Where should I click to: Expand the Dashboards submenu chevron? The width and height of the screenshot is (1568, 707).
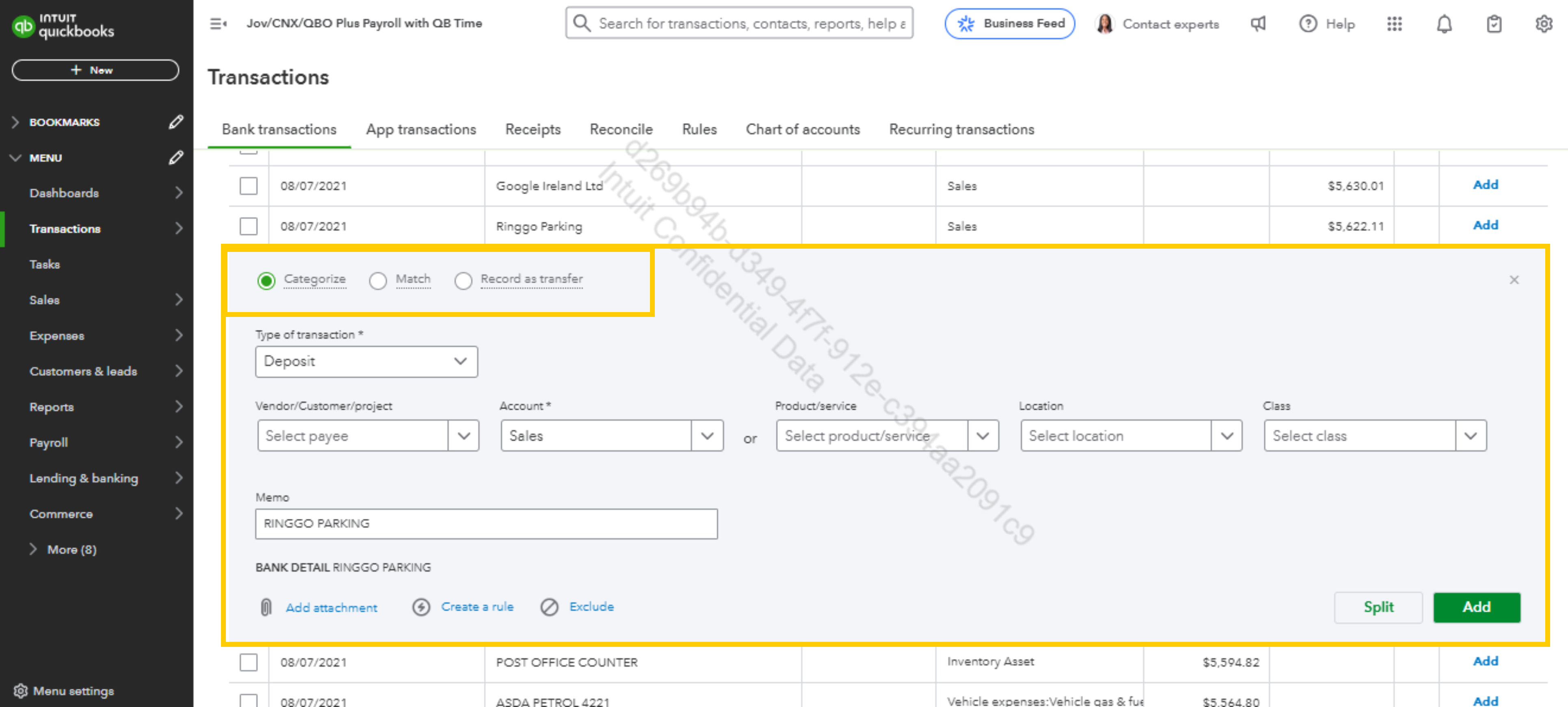178,193
